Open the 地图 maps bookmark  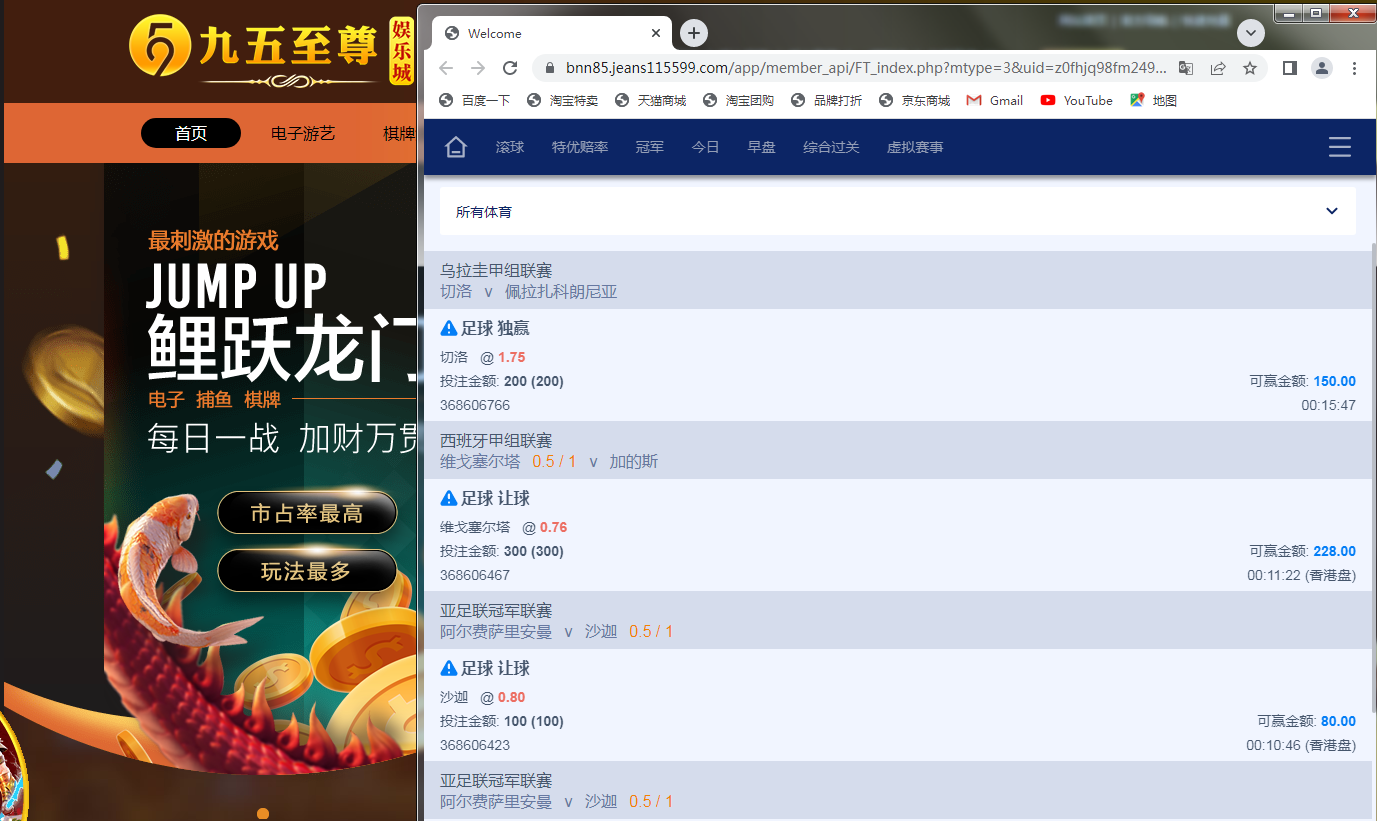pyautogui.click(x=1153, y=100)
